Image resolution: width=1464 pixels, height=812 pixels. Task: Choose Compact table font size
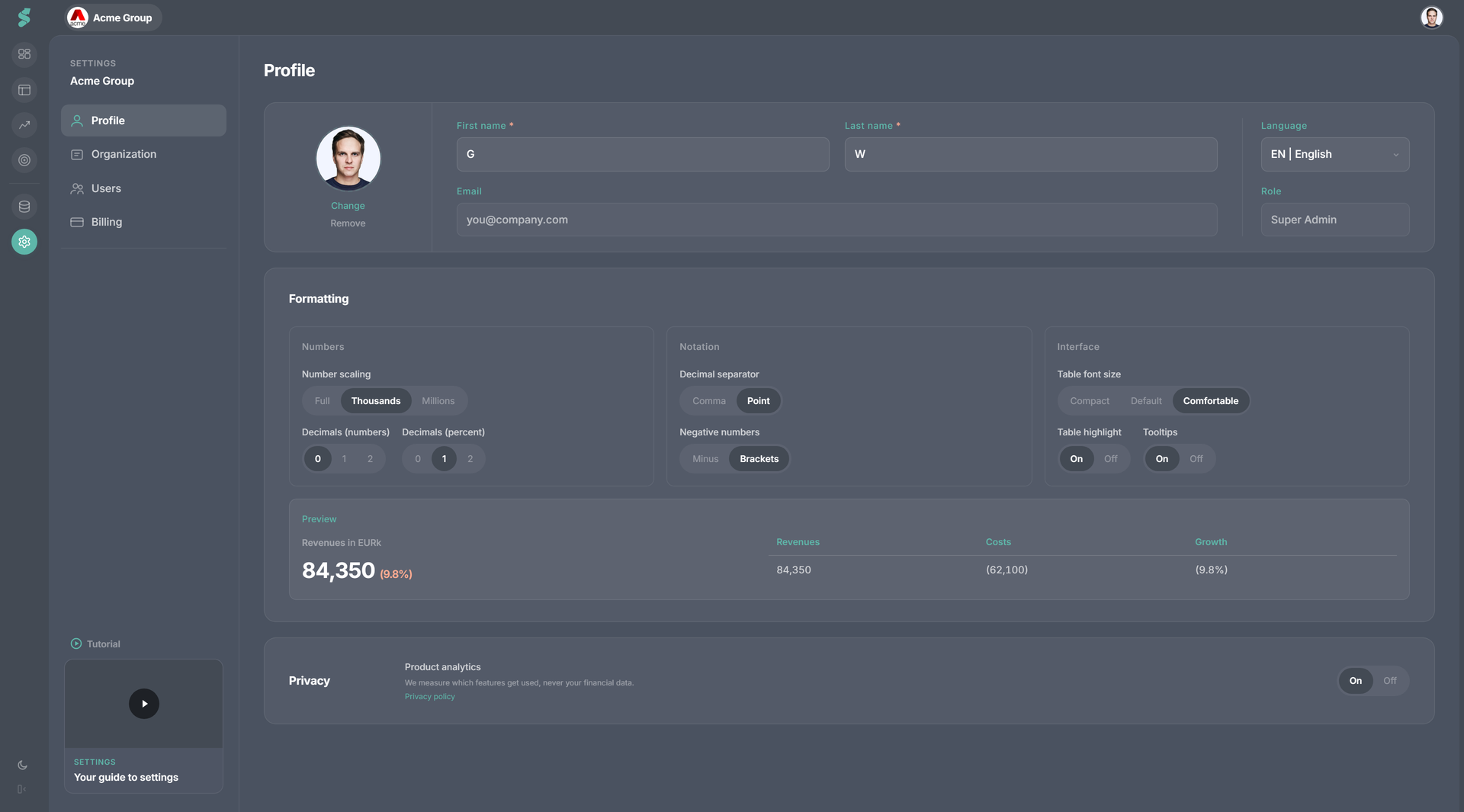pos(1090,401)
